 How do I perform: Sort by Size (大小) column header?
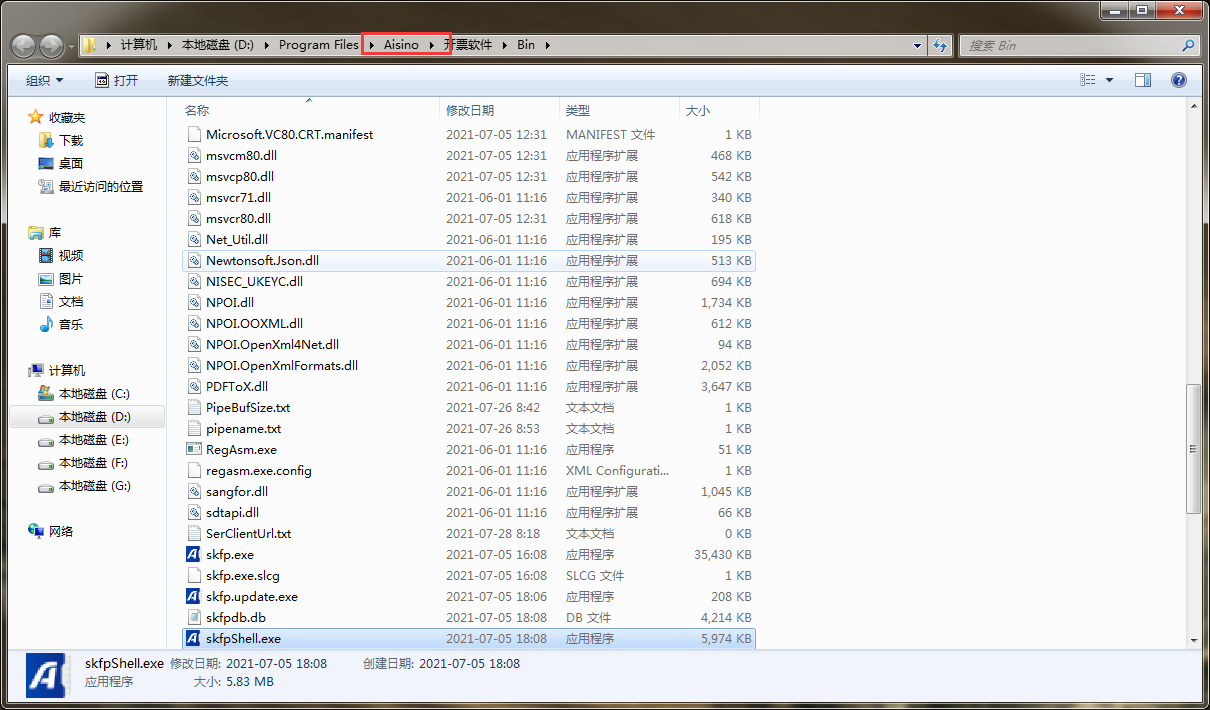tap(719, 110)
